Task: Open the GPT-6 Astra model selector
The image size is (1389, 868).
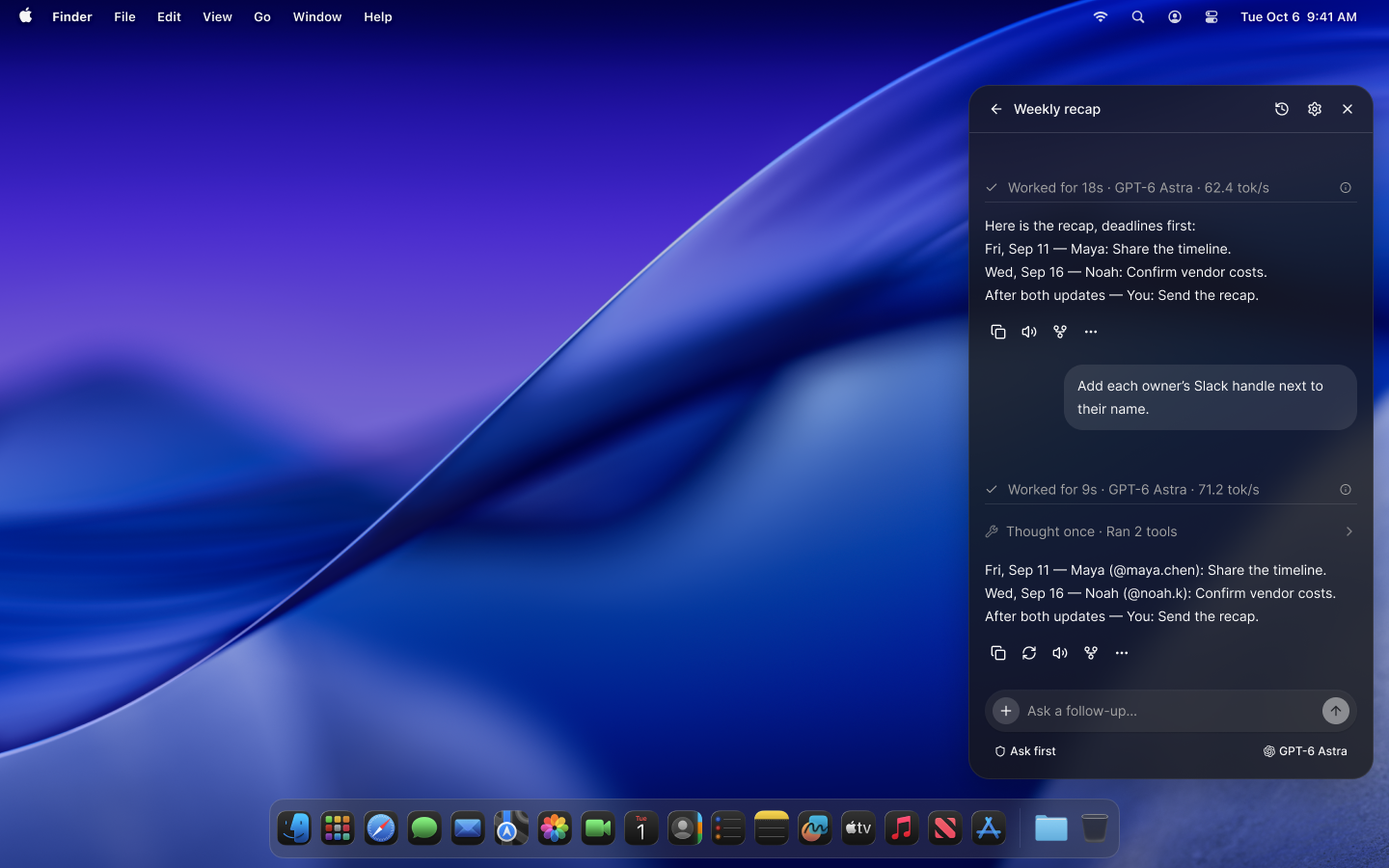Action: tap(1305, 751)
